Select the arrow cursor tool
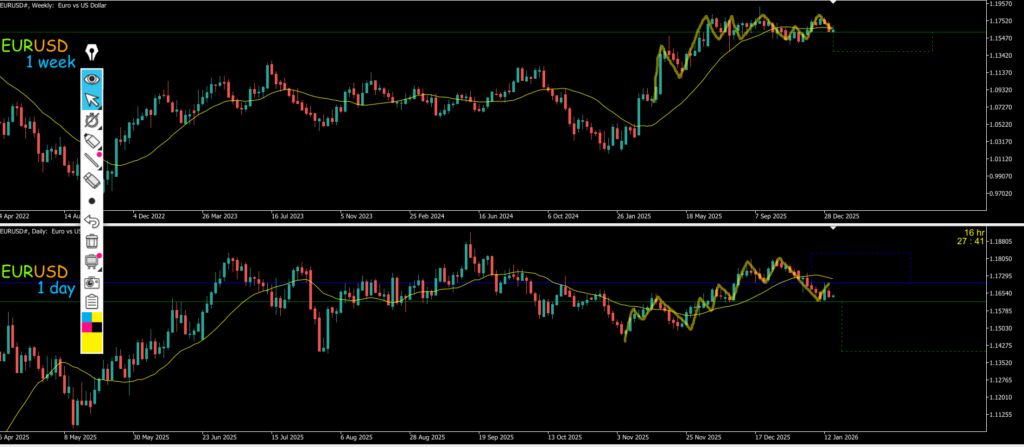This screenshot has width=1024, height=447. 92,100
